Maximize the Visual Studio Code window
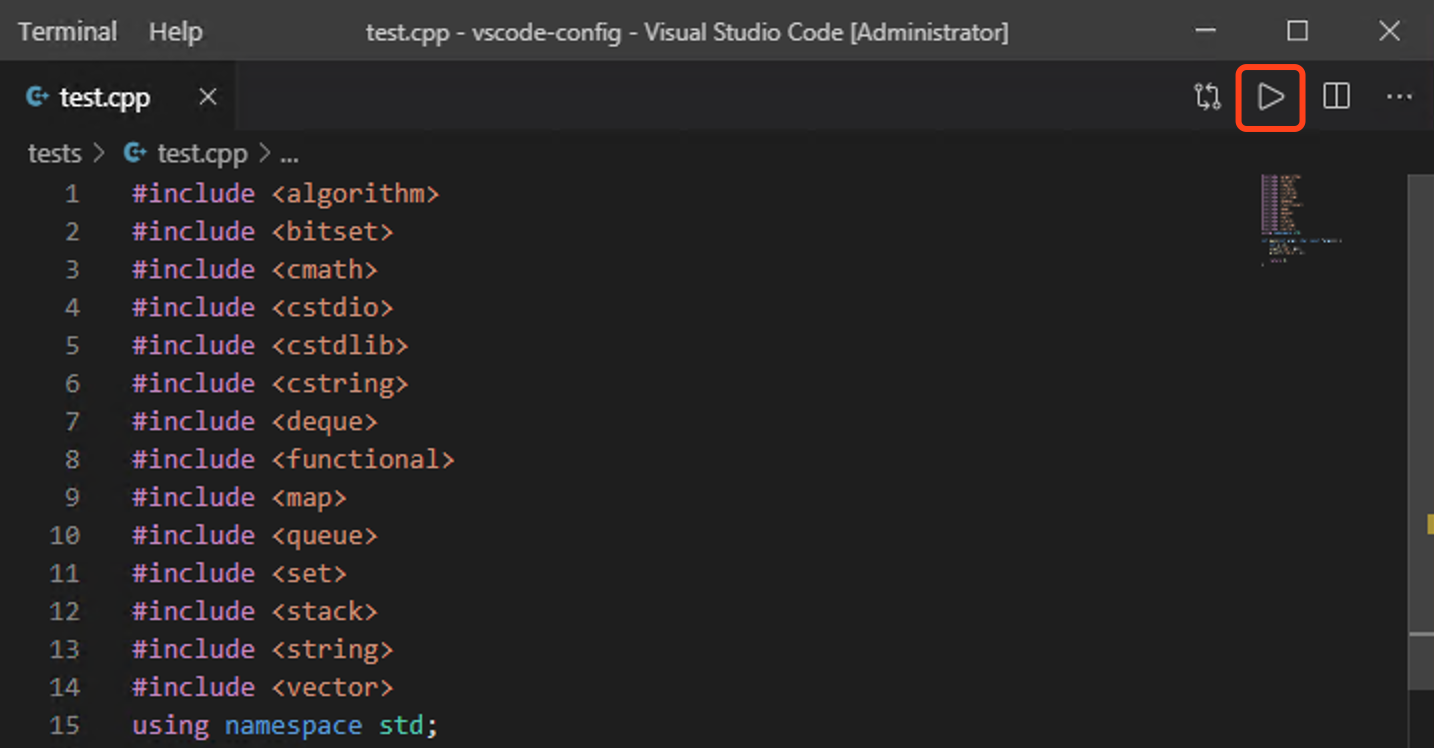 coord(1297,31)
